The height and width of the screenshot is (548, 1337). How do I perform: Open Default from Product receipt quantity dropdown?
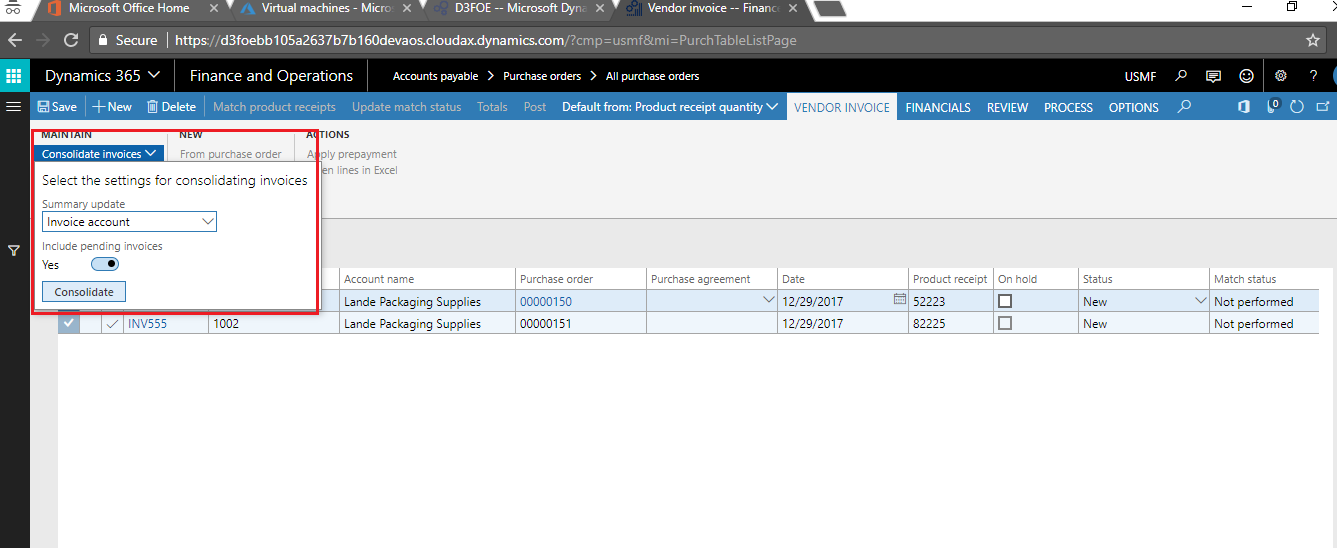click(670, 107)
